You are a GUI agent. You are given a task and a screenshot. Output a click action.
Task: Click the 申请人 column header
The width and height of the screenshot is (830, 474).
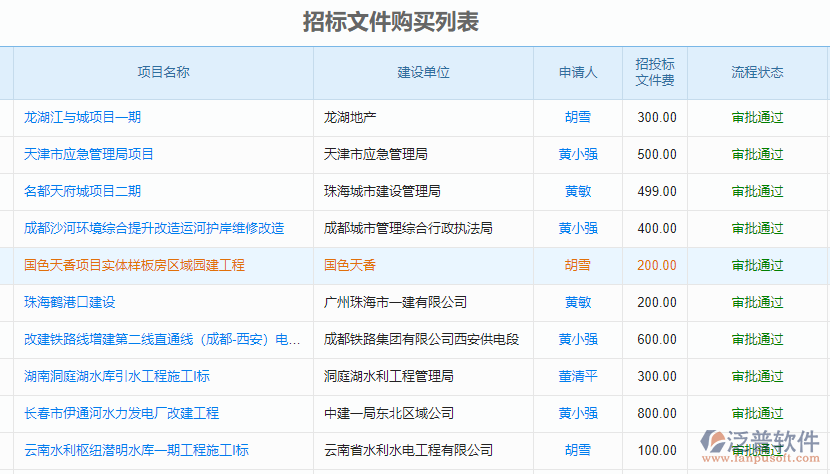coord(577,72)
